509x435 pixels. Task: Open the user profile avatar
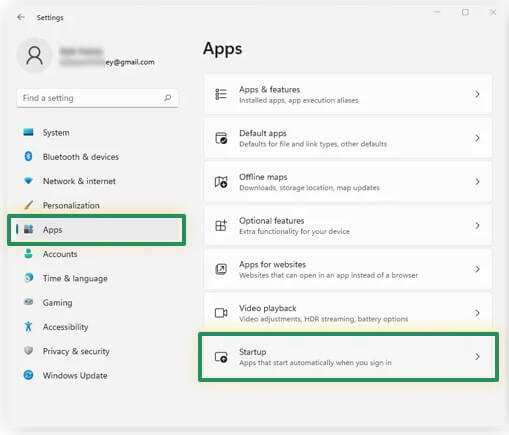pyautogui.click(x=35, y=55)
